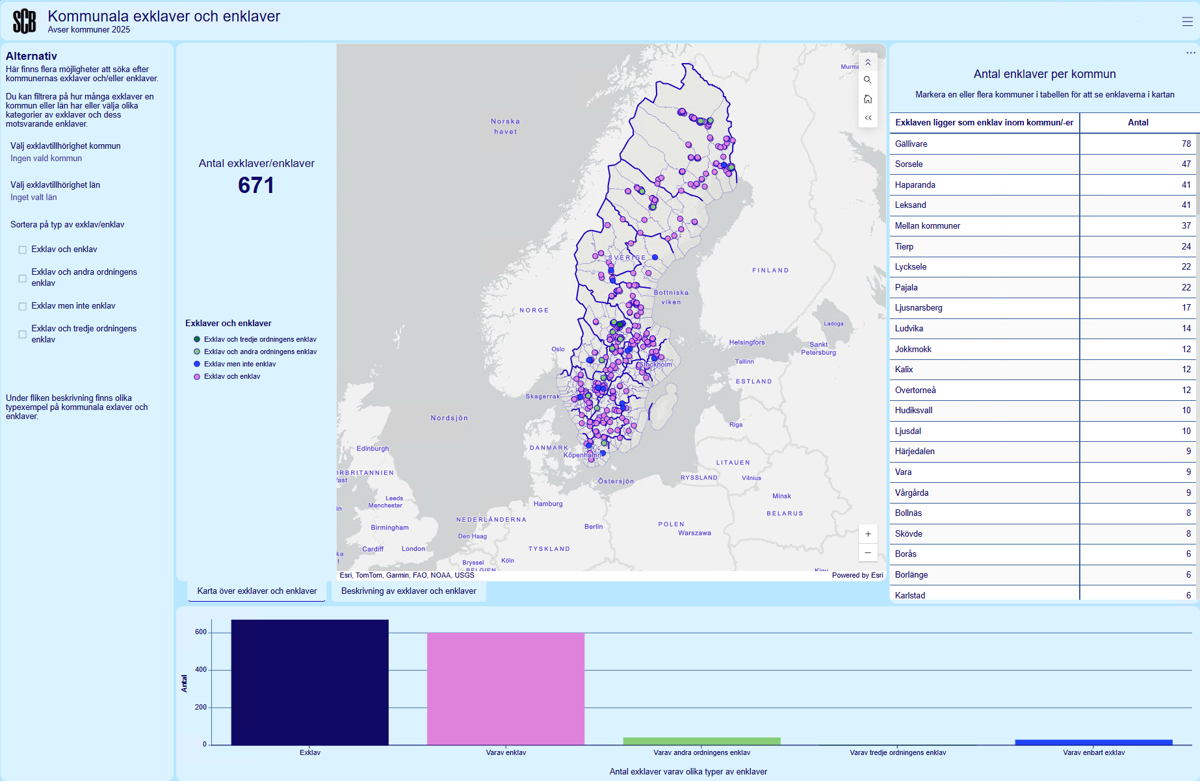Select 'Karta över exklaver och enklaver' tab

257,591
